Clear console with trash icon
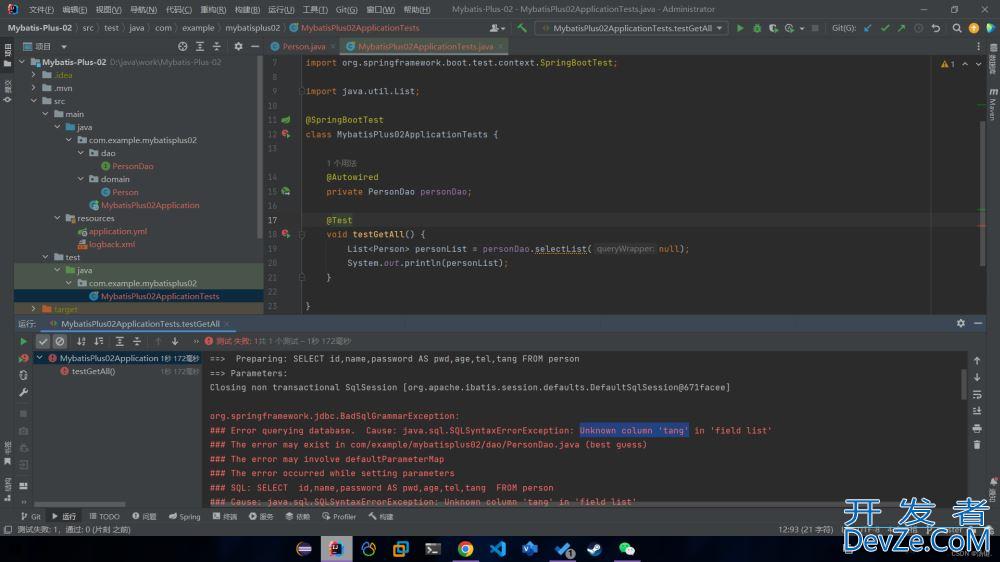 [x=977, y=445]
